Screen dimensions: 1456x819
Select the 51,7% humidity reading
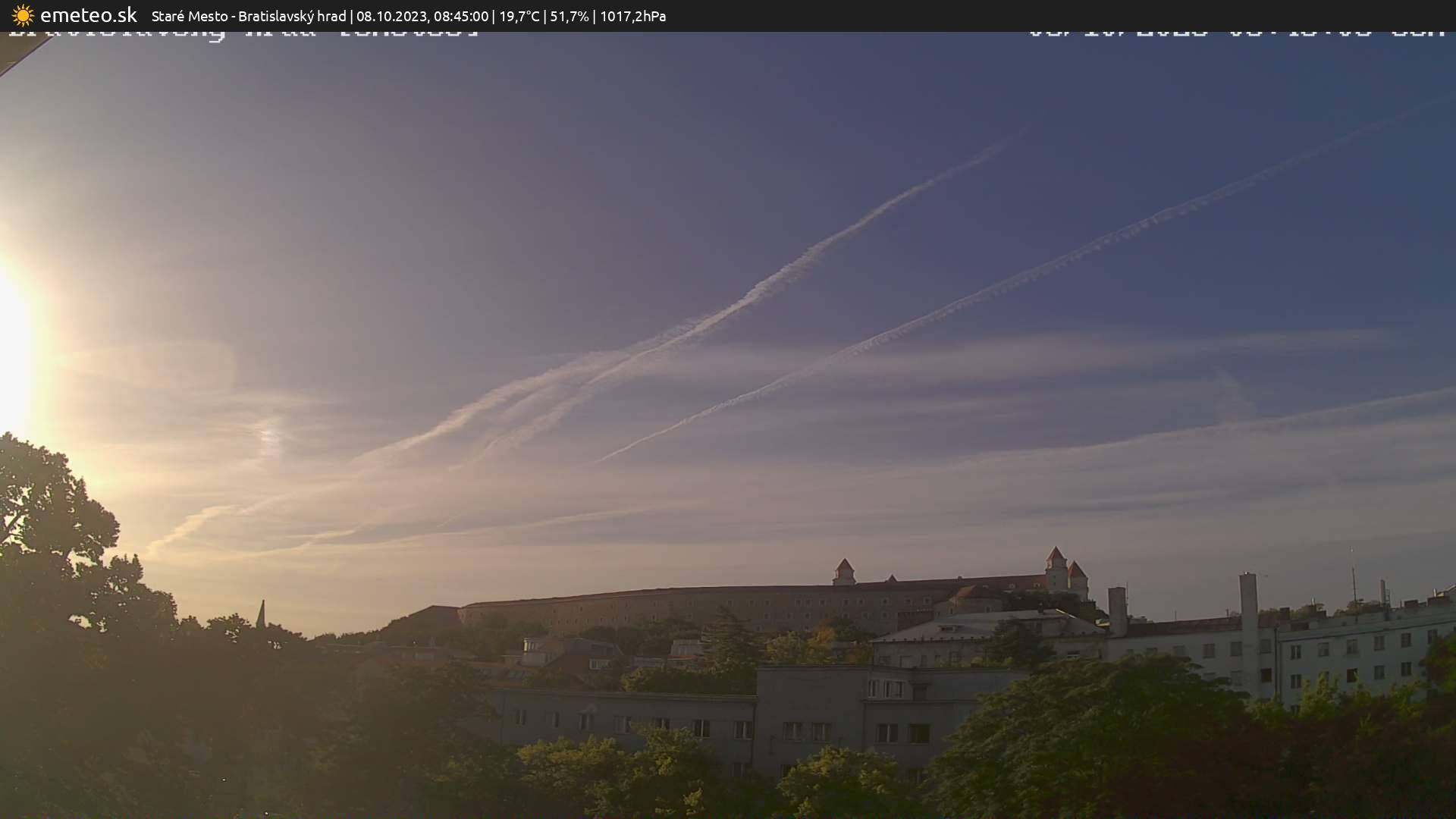pos(569,16)
